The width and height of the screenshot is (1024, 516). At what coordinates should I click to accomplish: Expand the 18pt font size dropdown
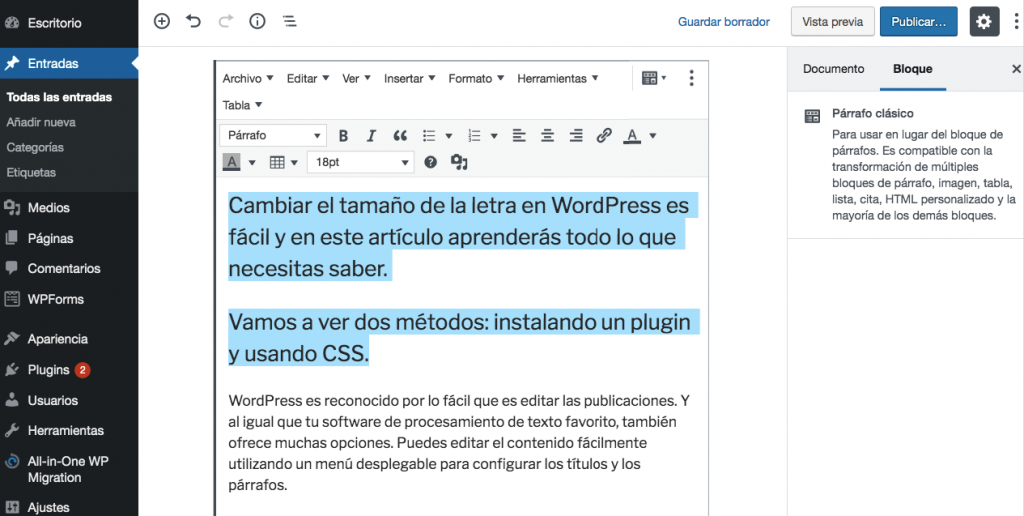tap(360, 162)
